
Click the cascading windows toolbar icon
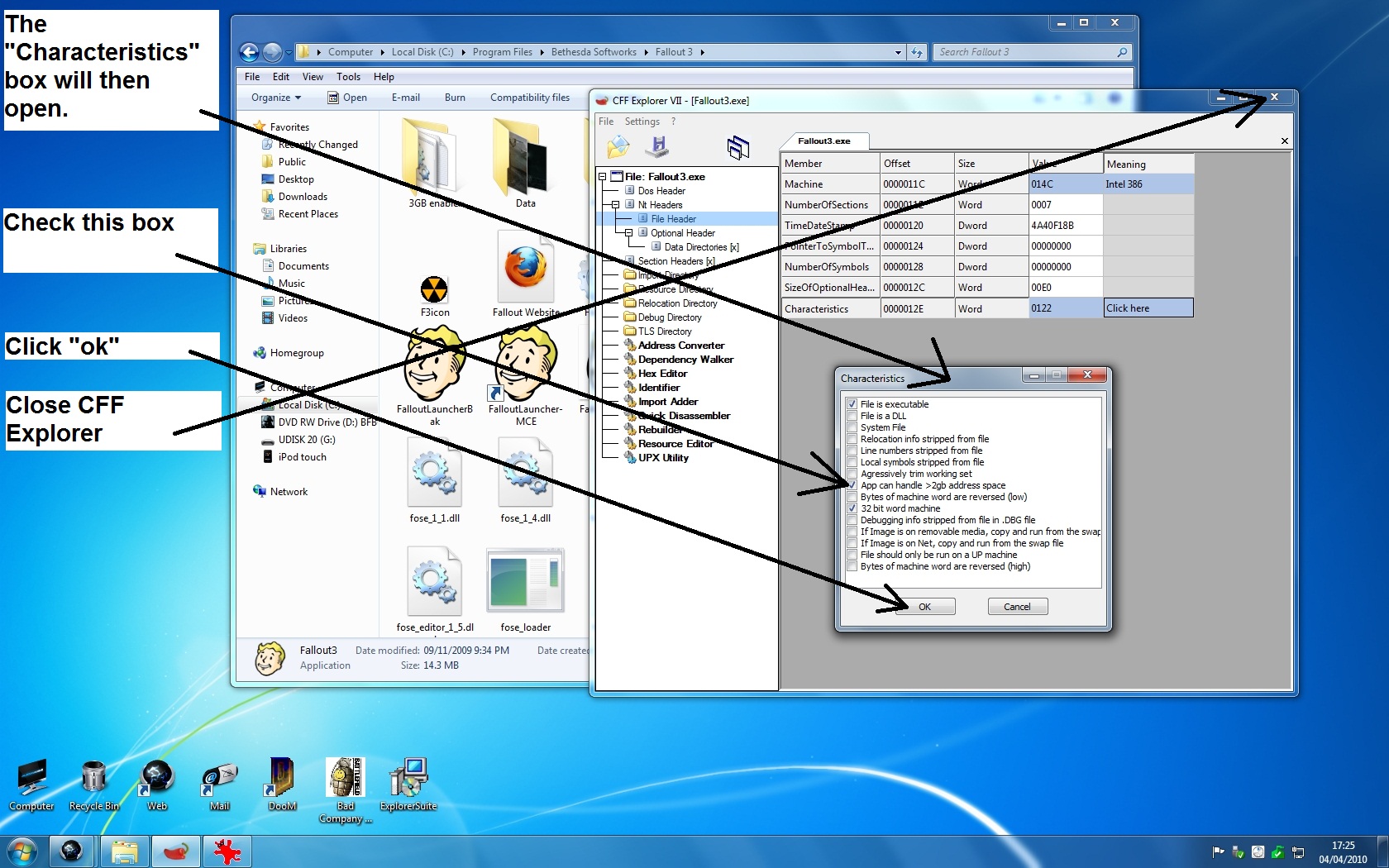pos(737,148)
